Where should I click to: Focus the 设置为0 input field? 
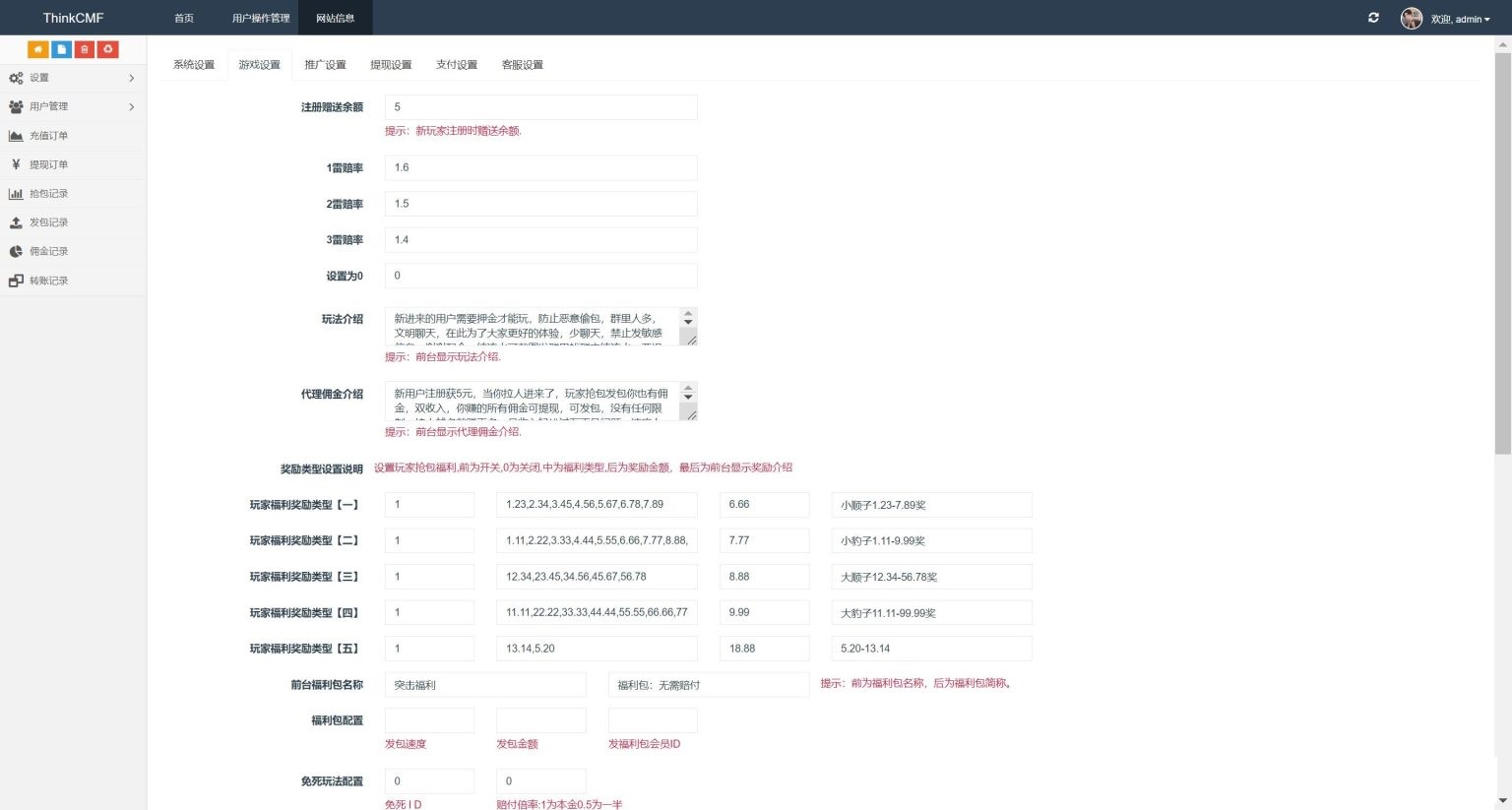[x=540, y=276]
